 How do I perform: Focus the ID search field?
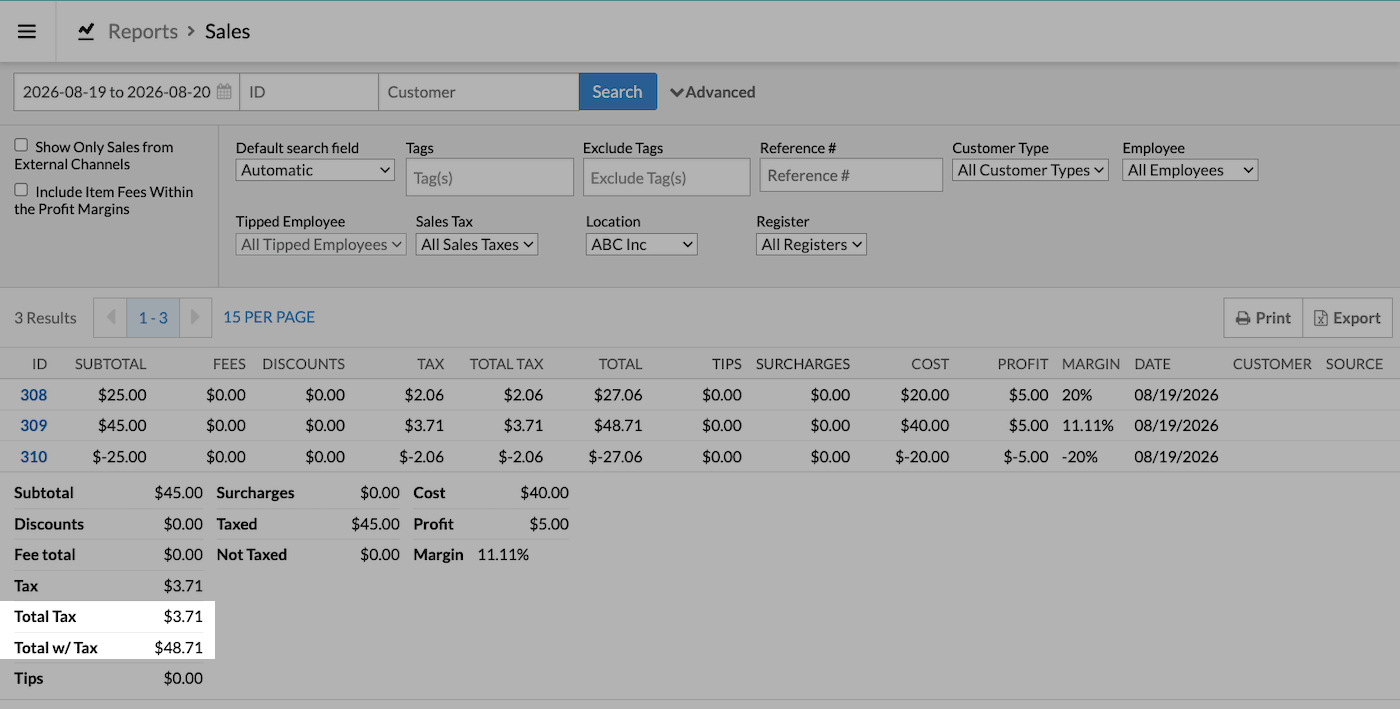[309, 91]
